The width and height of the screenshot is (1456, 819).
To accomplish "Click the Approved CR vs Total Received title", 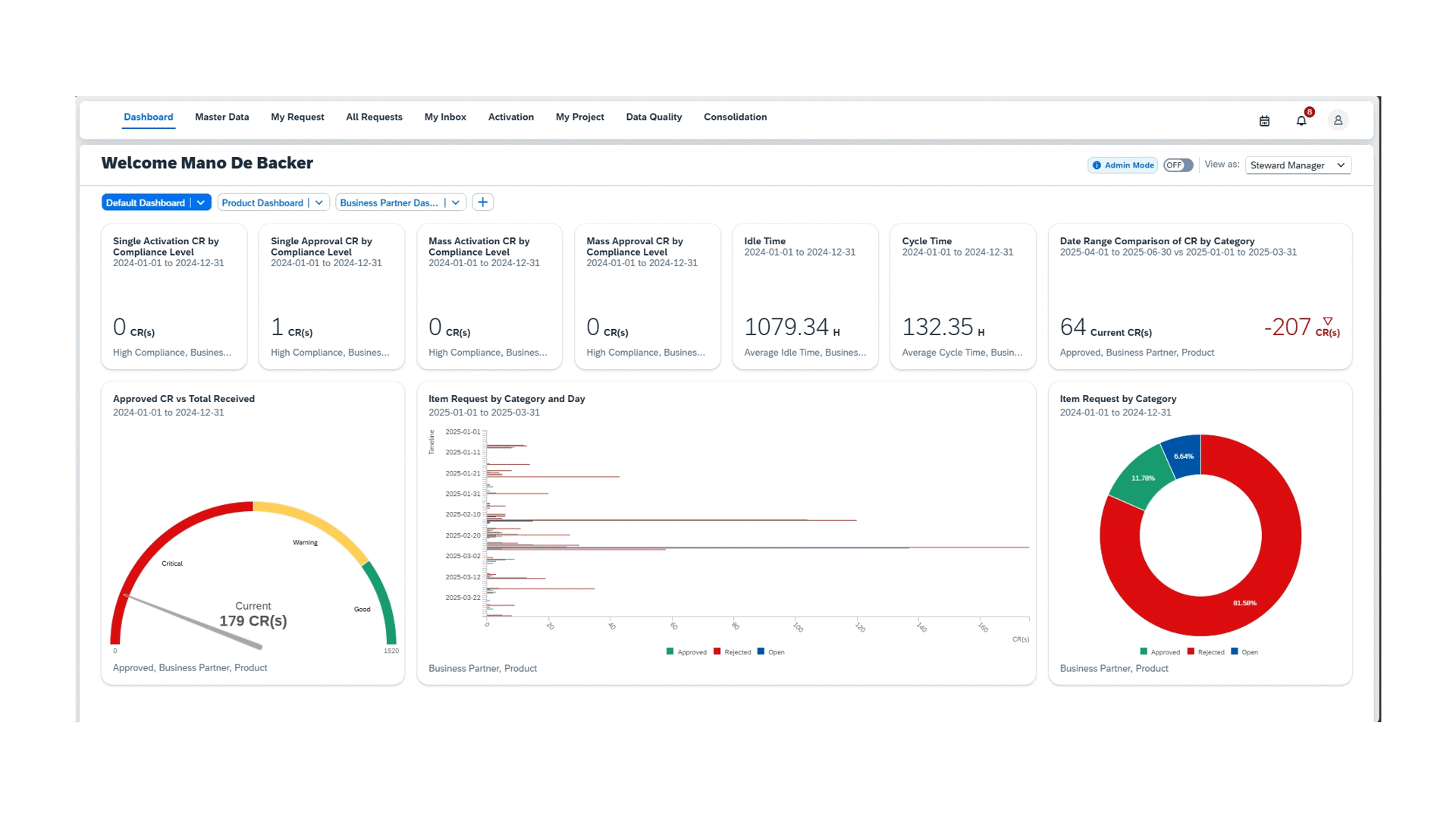I will point(184,399).
